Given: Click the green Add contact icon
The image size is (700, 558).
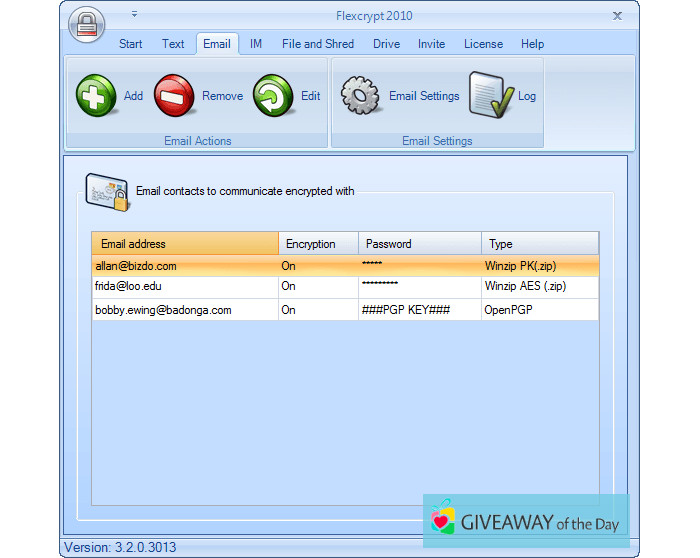Looking at the screenshot, I should point(96,96).
